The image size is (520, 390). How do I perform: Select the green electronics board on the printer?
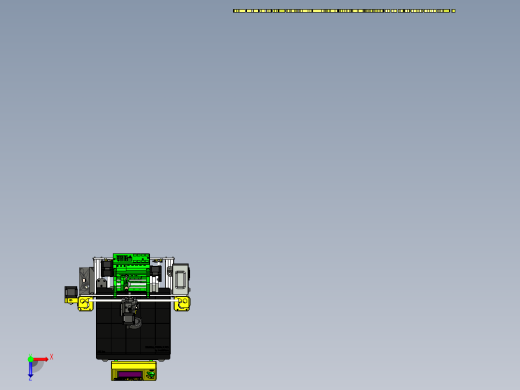pyautogui.click(x=131, y=274)
